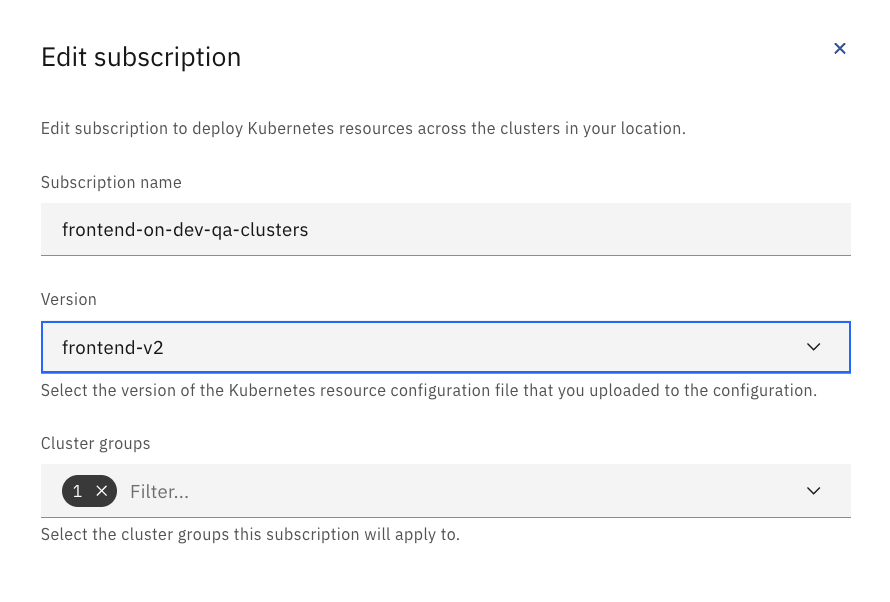Click the "Subscription name" field label

pos(111,183)
